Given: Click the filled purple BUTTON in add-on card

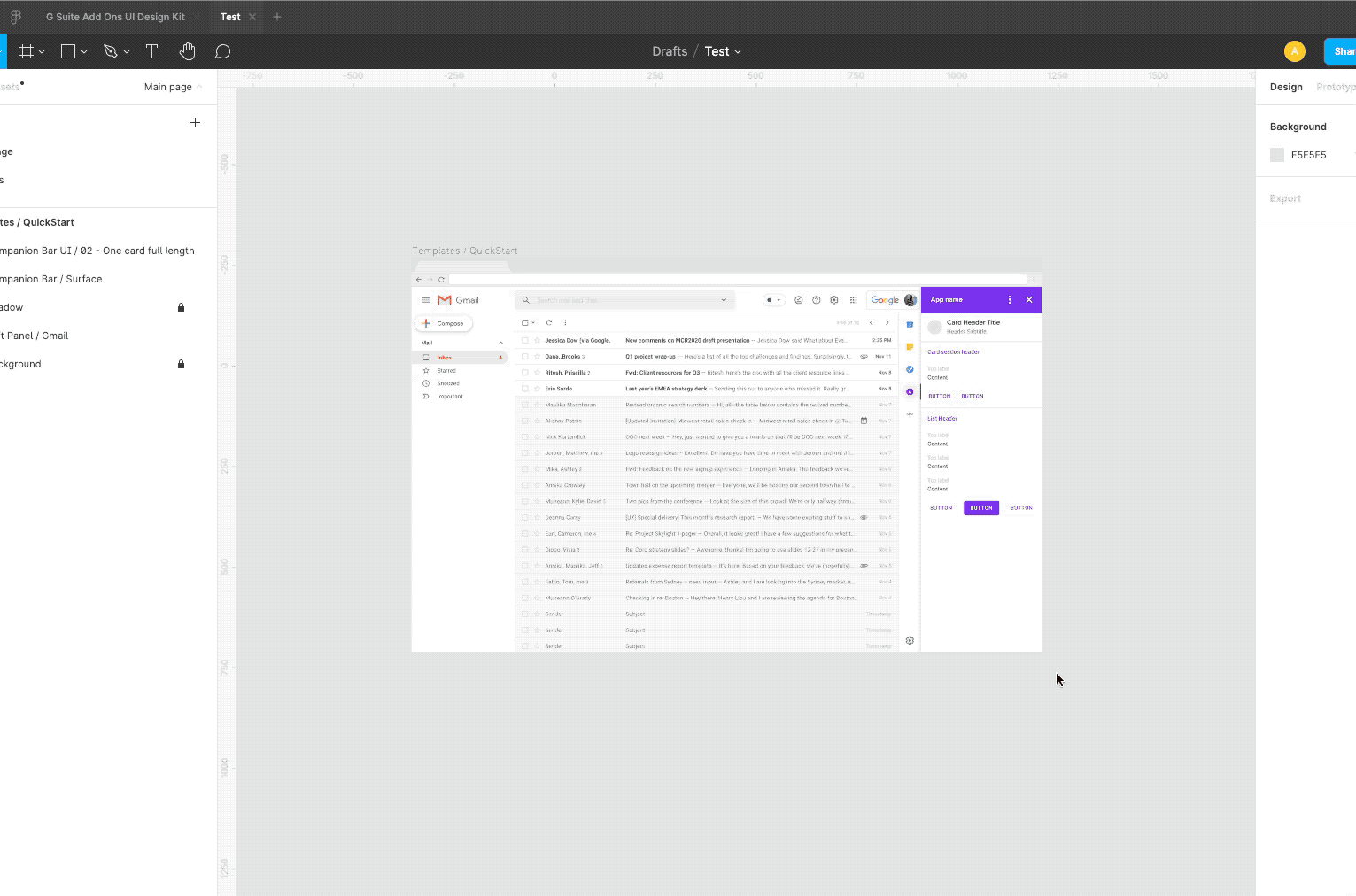Looking at the screenshot, I should (981, 508).
